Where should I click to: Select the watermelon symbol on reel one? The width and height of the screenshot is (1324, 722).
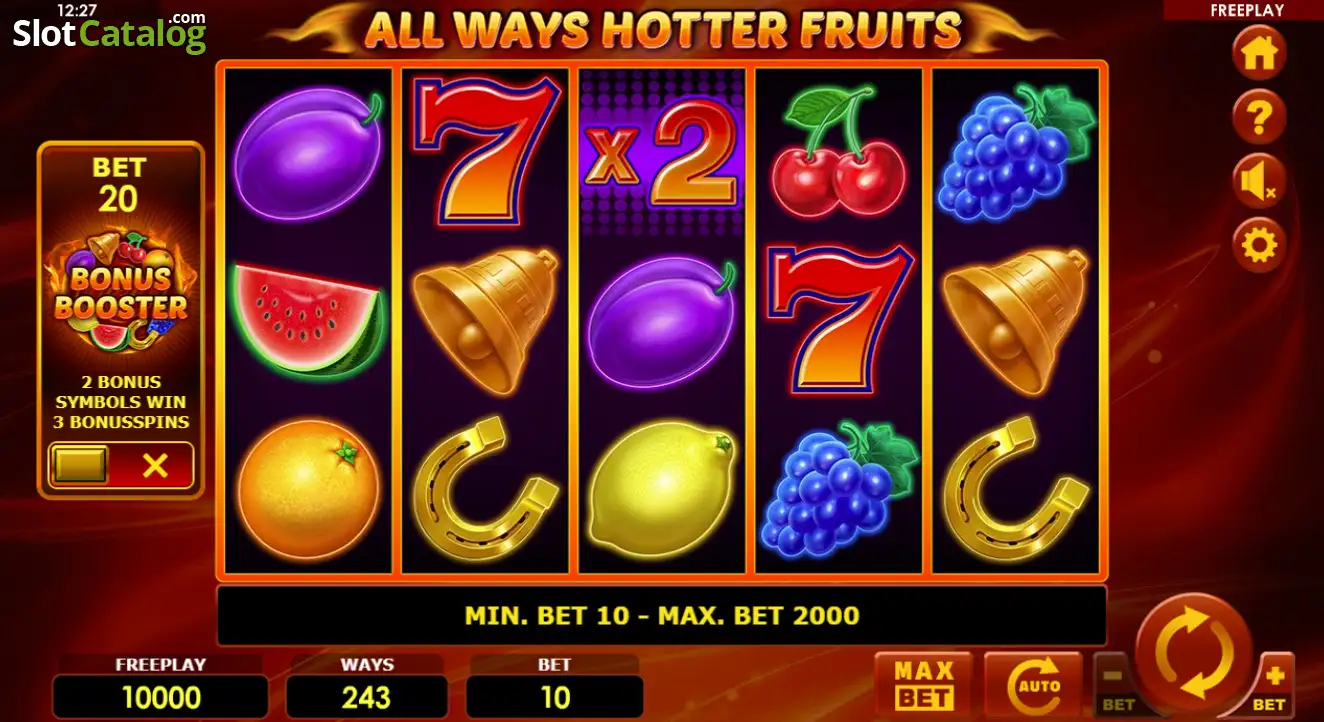tap(308, 318)
